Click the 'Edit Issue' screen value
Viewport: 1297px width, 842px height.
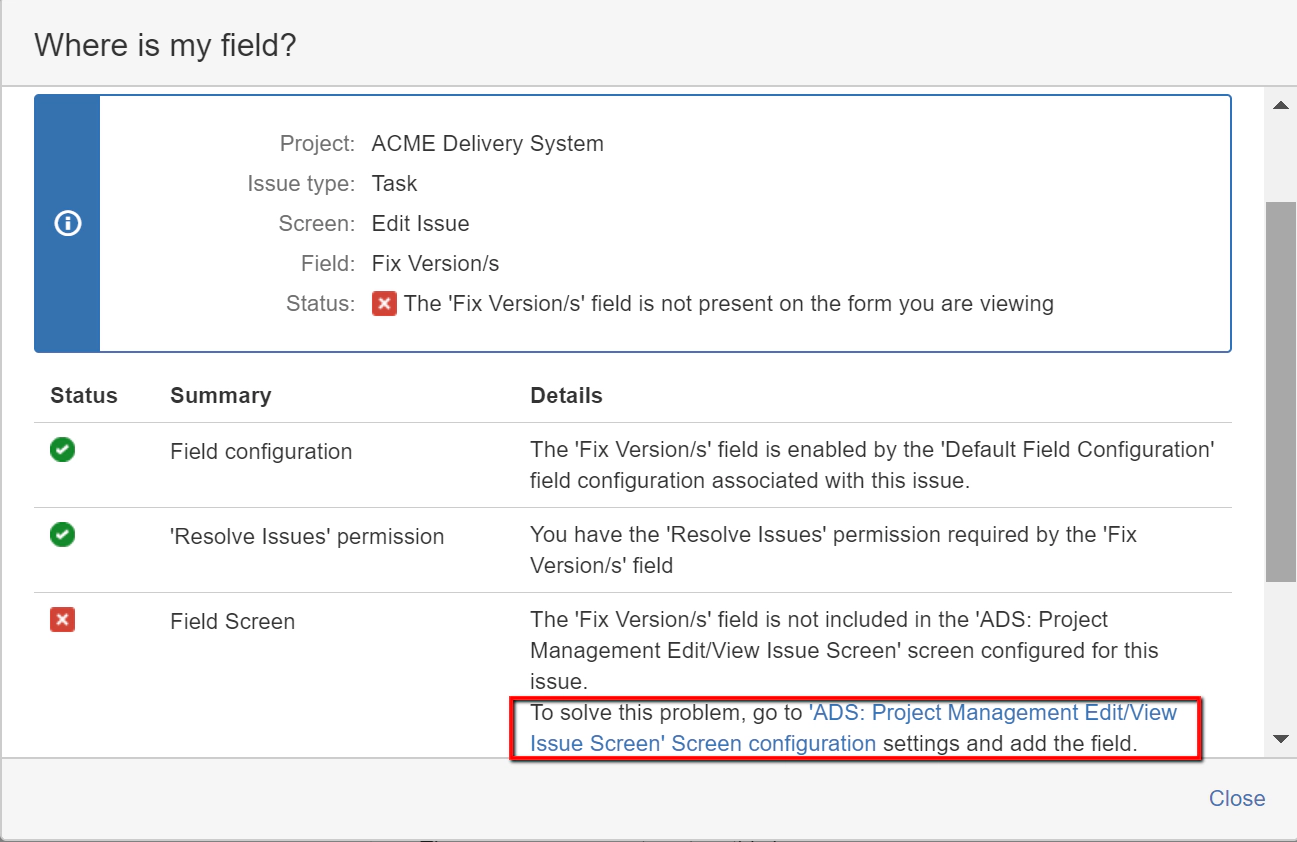point(420,224)
